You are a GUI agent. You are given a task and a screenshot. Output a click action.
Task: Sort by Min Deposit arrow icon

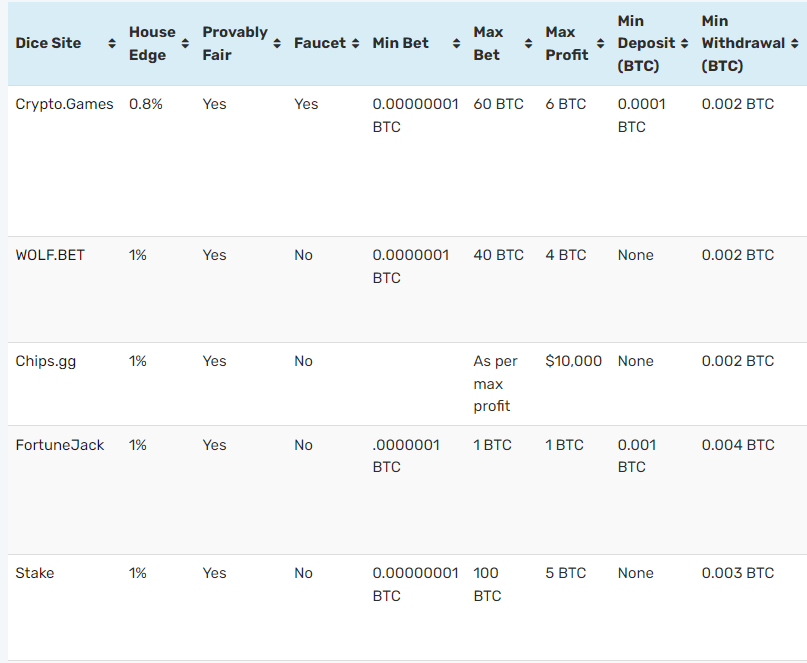point(685,44)
